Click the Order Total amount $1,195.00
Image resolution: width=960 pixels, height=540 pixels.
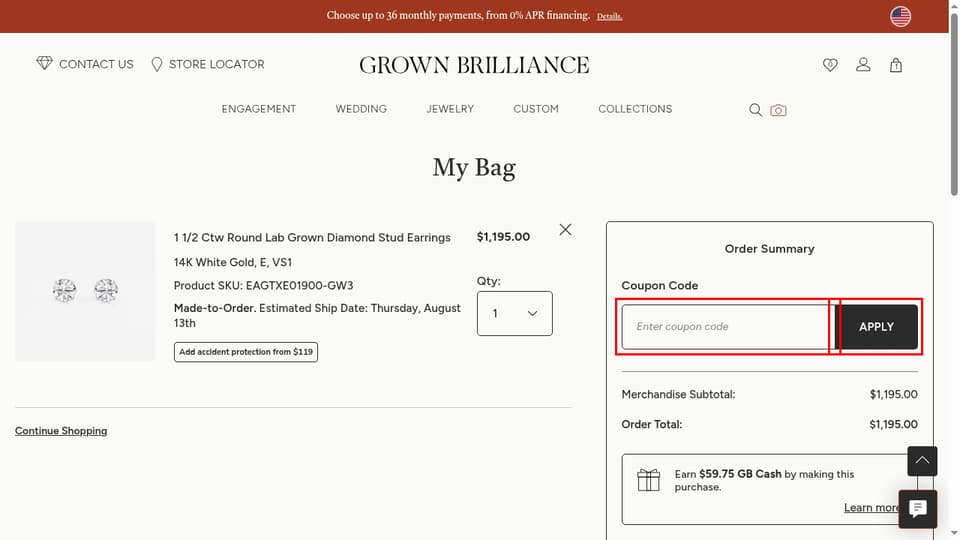[893, 424]
